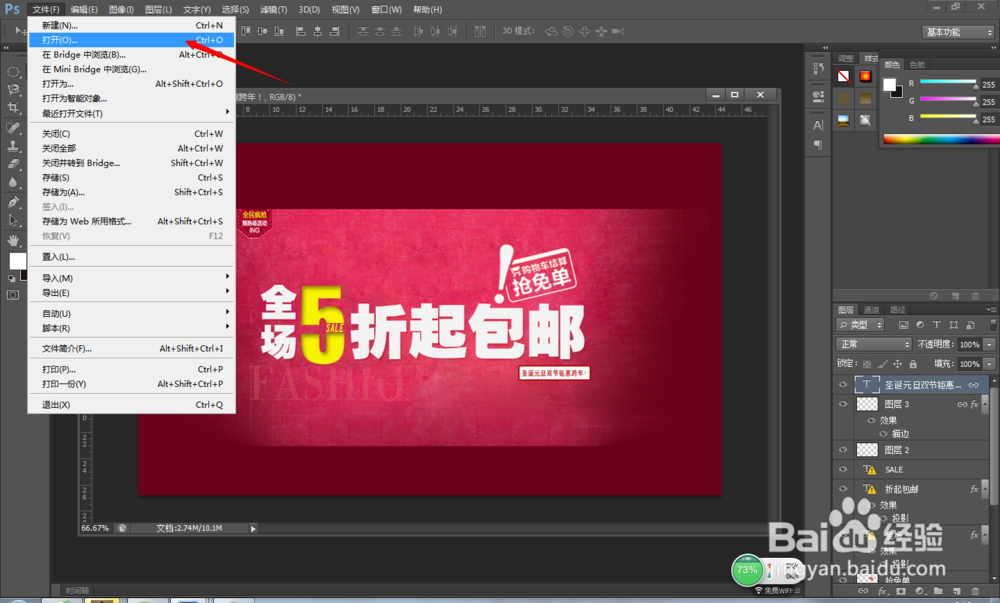Choose 在 Bridge 中浏览(B)... item
Viewport: 1000px width, 603px height.
pos(132,55)
